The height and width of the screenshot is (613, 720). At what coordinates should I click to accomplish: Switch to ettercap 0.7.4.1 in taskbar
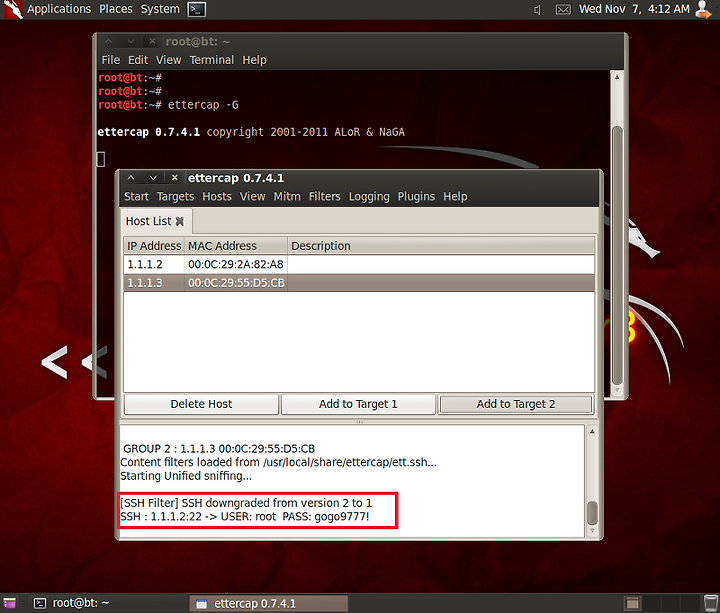269,603
